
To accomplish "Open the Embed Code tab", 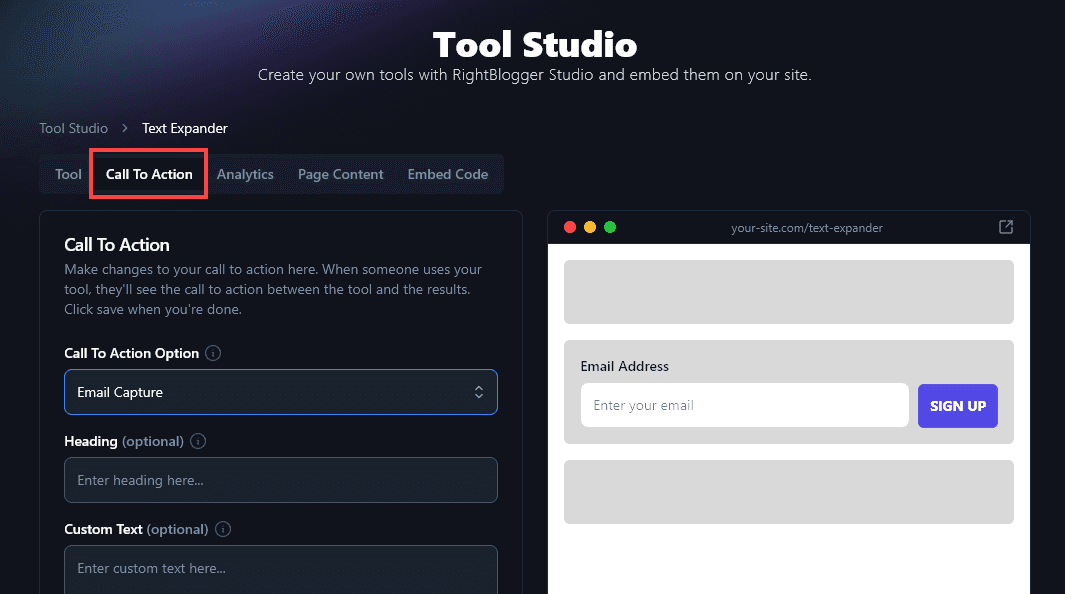I will 447,174.
